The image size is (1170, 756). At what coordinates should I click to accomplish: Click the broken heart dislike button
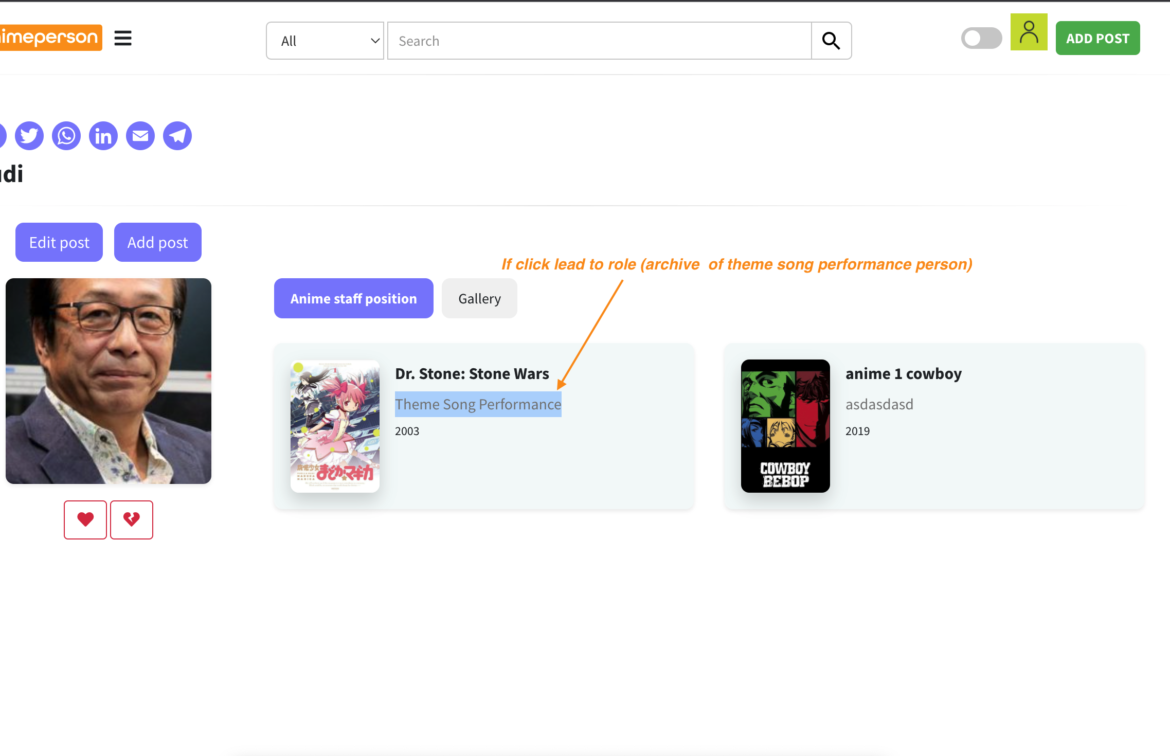point(131,520)
